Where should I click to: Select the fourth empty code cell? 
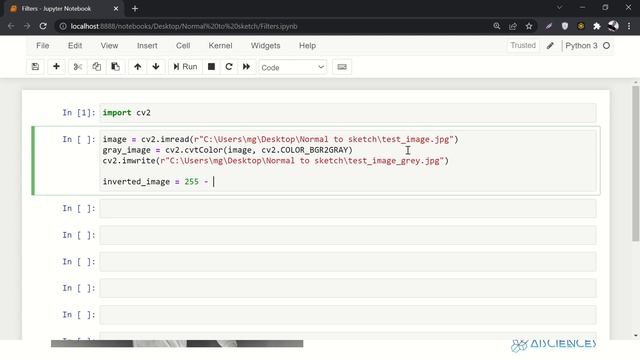(348, 288)
